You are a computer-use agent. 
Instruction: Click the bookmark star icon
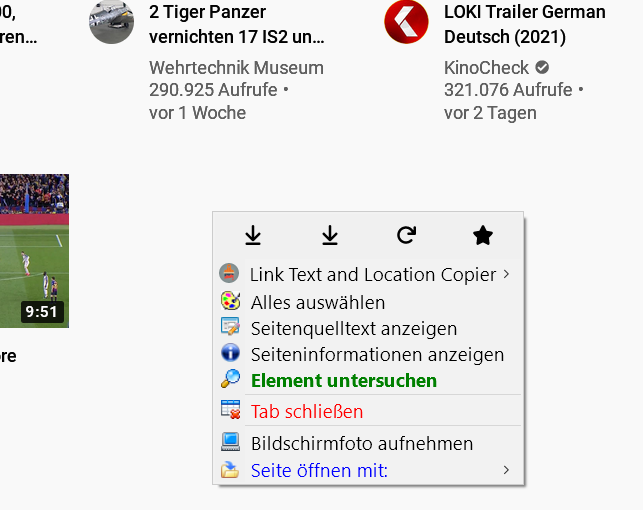click(483, 235)
